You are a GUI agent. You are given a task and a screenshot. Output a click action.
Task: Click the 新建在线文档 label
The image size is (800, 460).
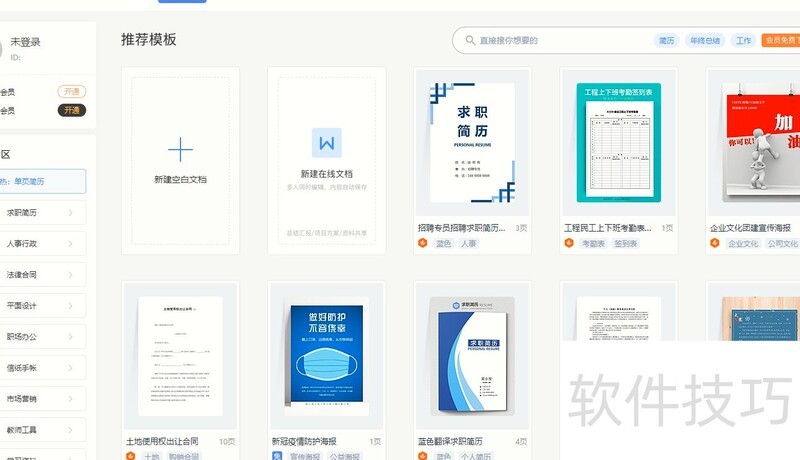coord(327,174)
